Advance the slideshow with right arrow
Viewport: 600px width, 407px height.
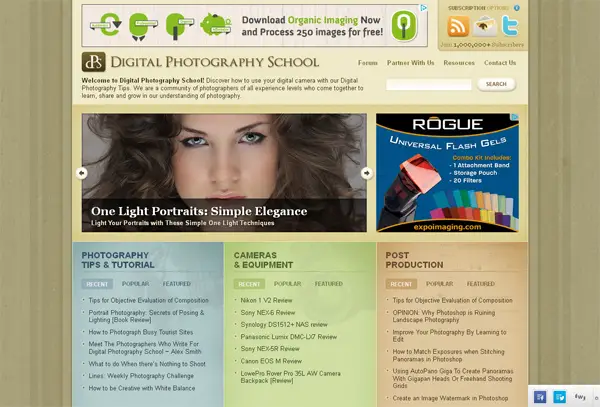tap(367, 172)
